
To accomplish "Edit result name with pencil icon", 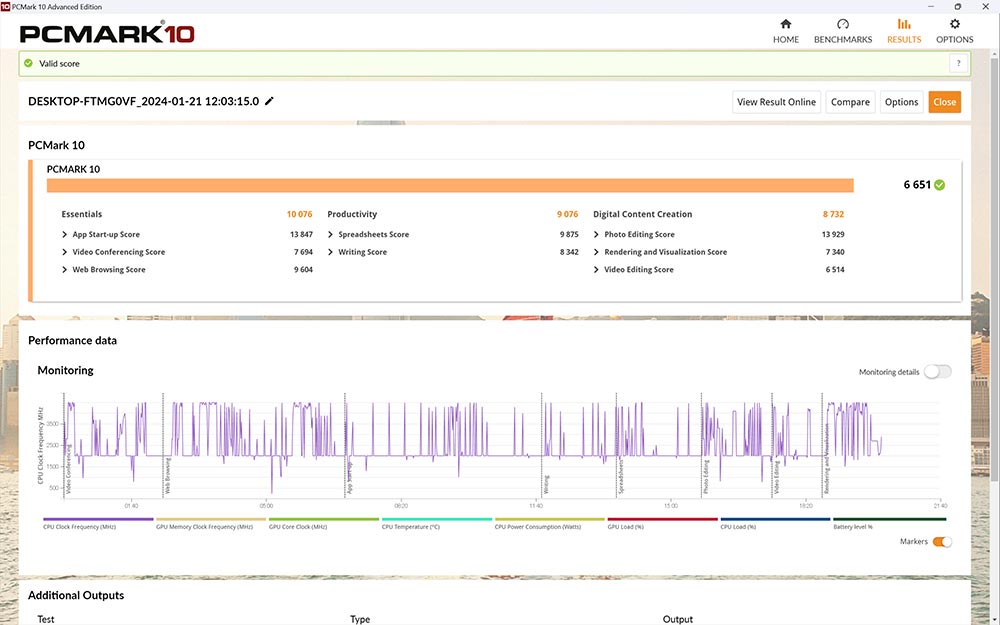I will [269, 101].
